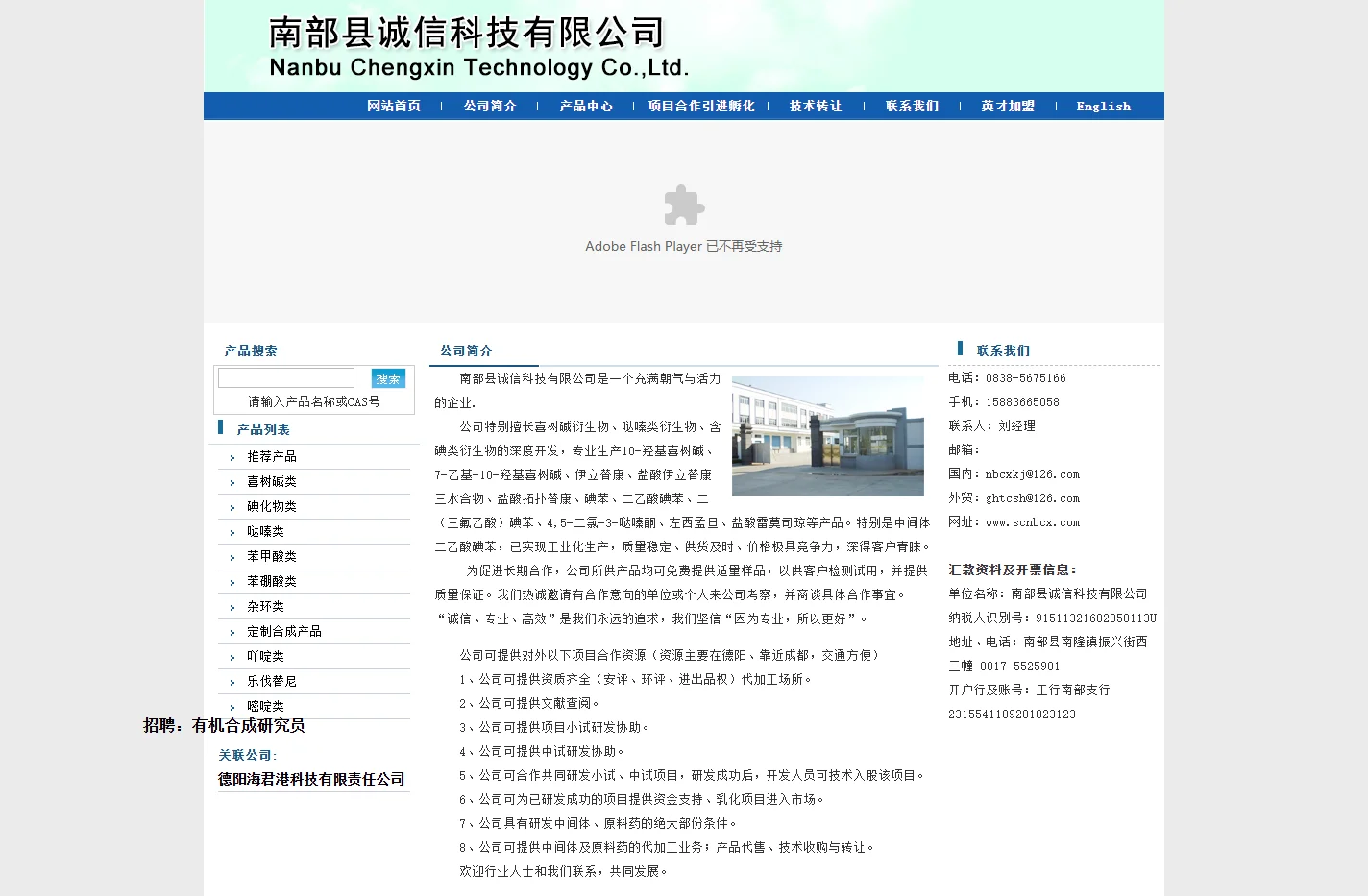Viewport: 1368px width, 896px height.
Task: Open 苯硼酸类 product category
Action: [x=272, y=581]
